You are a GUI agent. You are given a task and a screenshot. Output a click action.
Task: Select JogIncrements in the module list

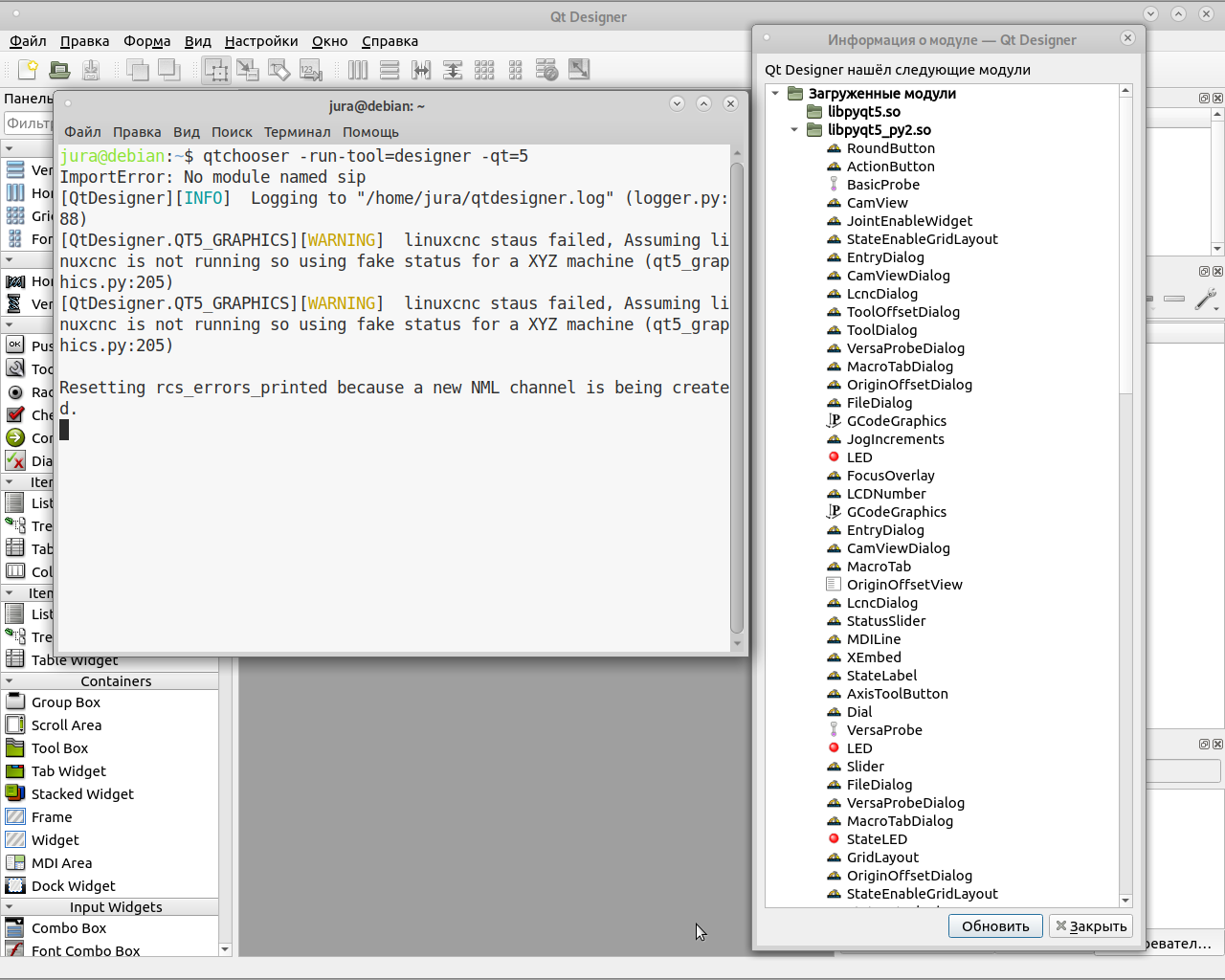895,439
